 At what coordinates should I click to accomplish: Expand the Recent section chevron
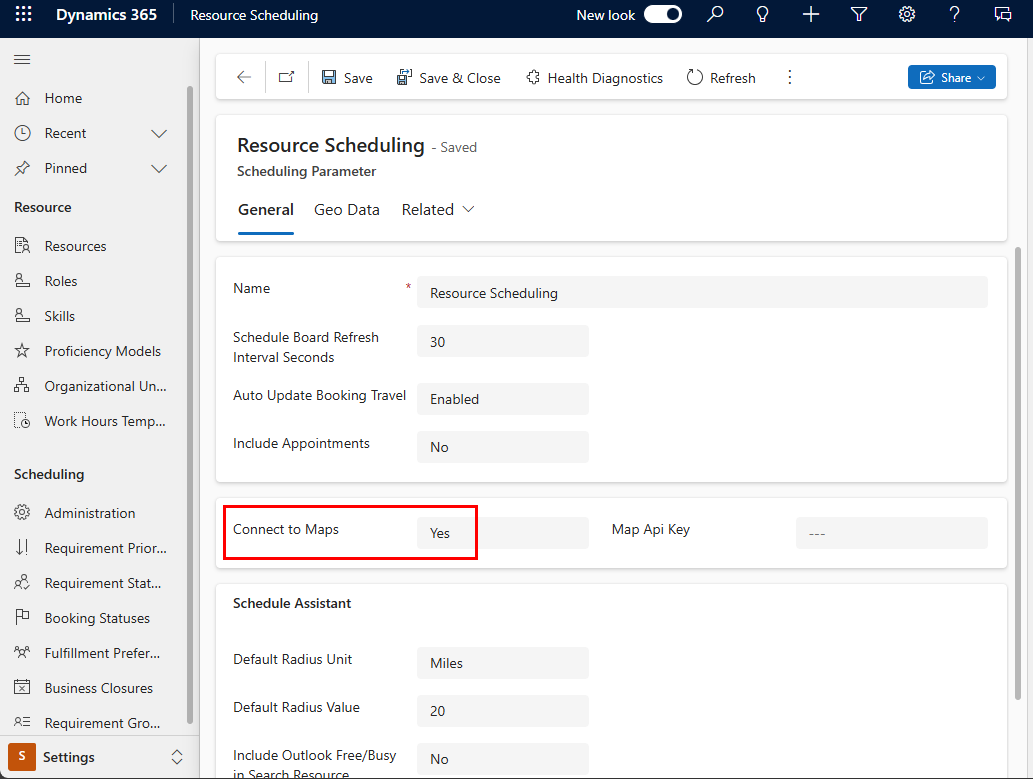click(158, 133)
